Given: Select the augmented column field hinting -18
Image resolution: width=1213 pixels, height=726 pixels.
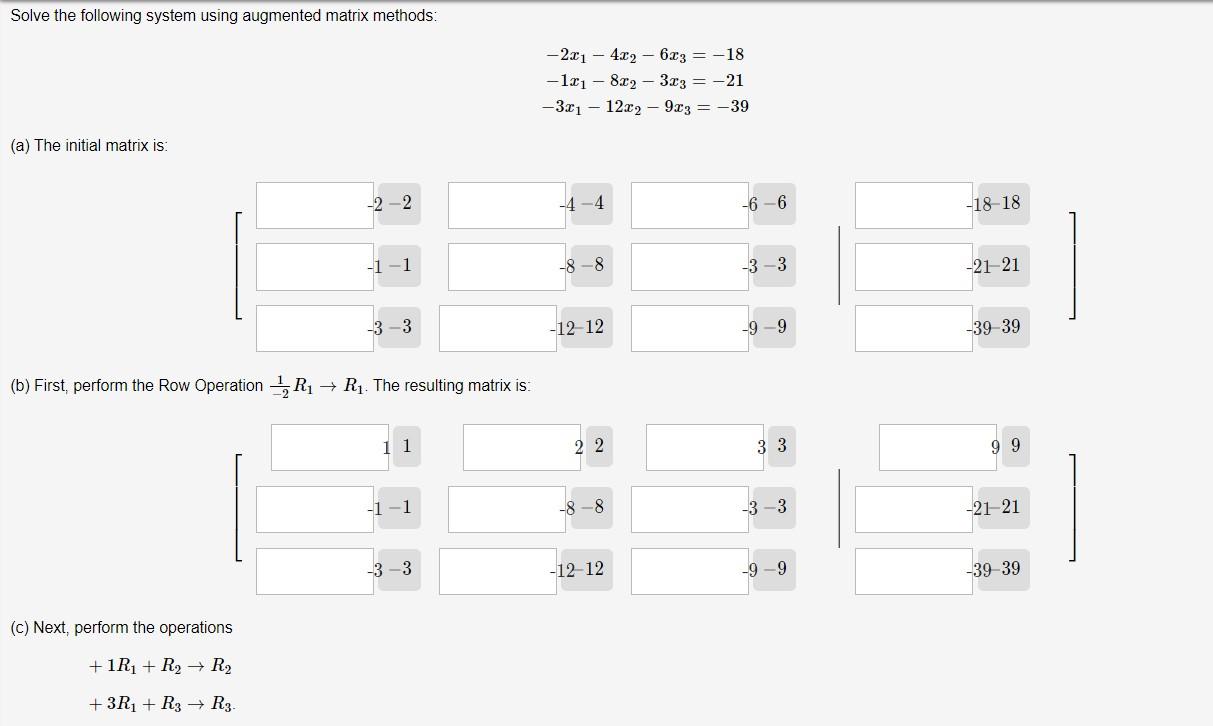Looking at the screenshot, I should point(912,204).
